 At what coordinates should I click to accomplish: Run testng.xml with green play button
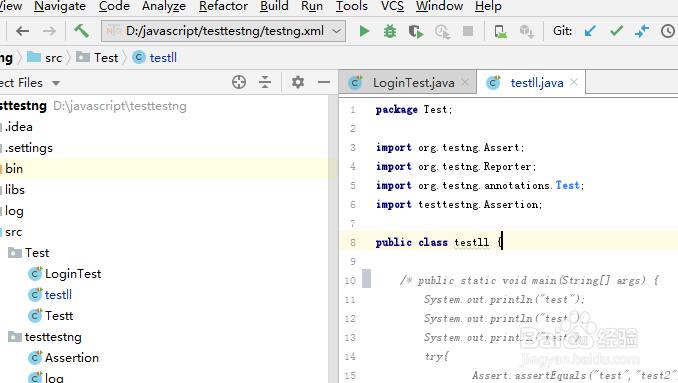(x=364, y=31)
